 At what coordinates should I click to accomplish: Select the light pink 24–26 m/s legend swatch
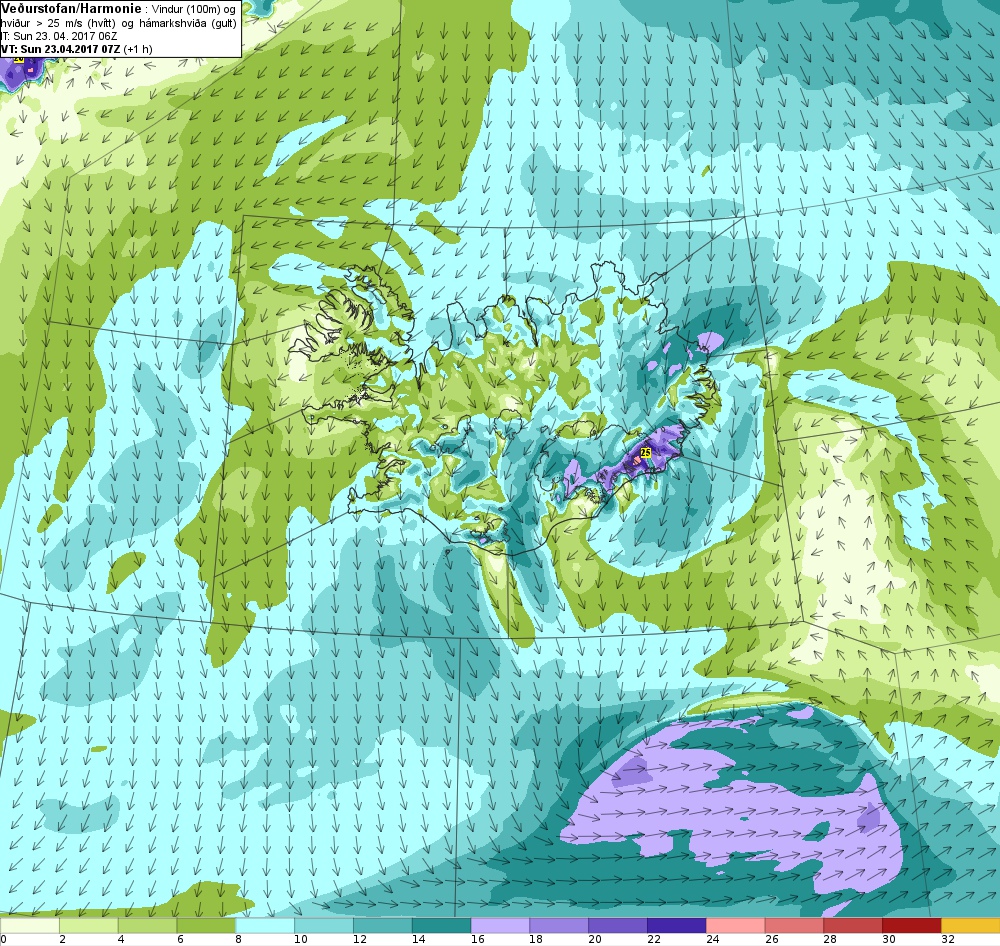pyautogui.click(x=735, y=925)
